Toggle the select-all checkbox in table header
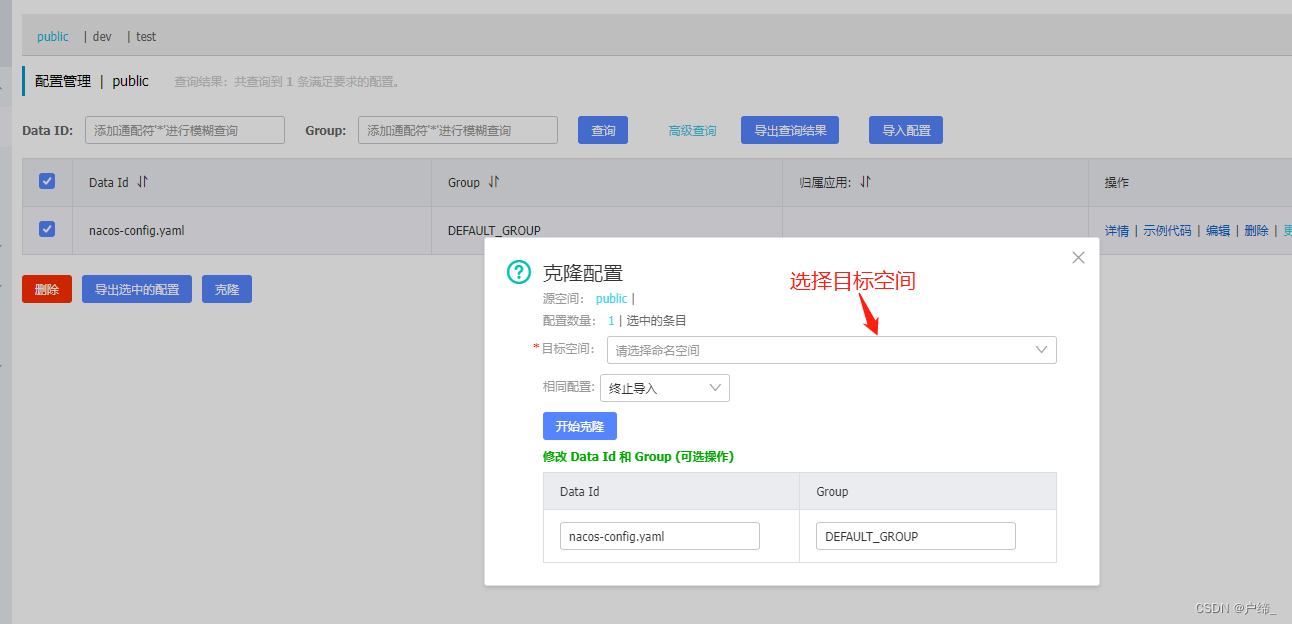The image size is (1292, 624). coord(45,182)
